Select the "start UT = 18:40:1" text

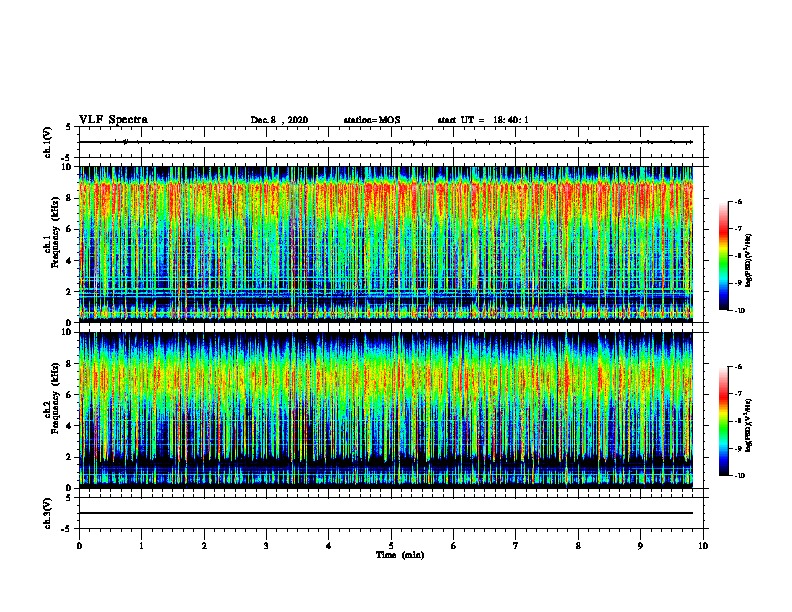click(x=483, y=120)
